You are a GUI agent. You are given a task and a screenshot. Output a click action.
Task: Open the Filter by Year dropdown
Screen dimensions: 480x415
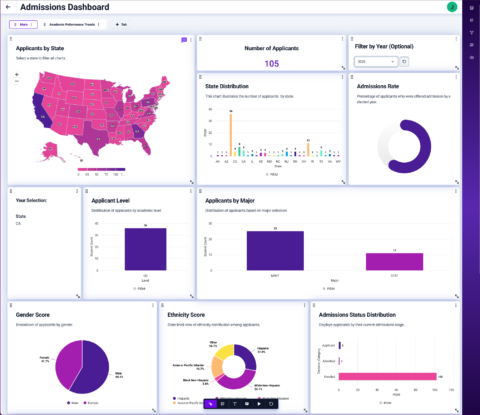tap(376, 62)
